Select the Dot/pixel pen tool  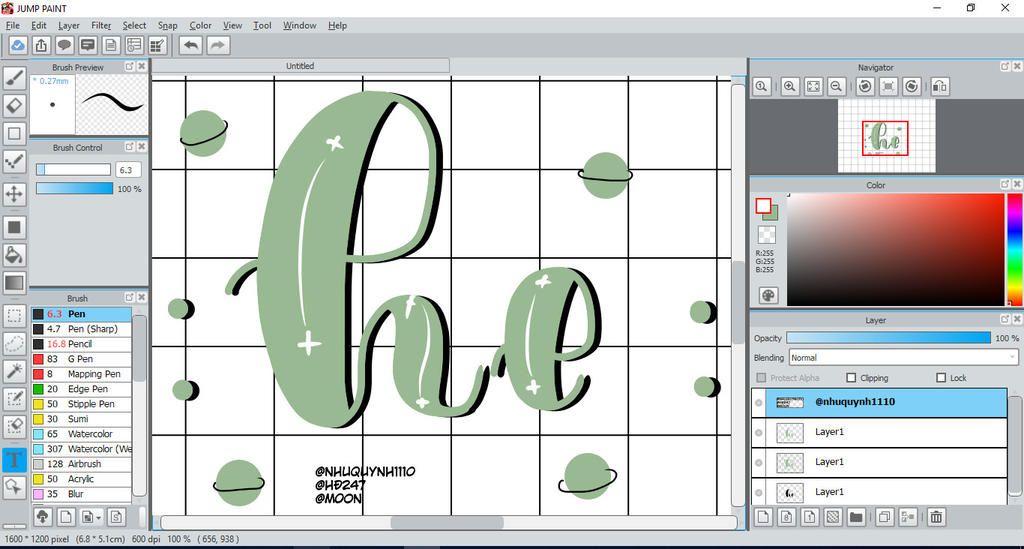click(x=14, y=161)
